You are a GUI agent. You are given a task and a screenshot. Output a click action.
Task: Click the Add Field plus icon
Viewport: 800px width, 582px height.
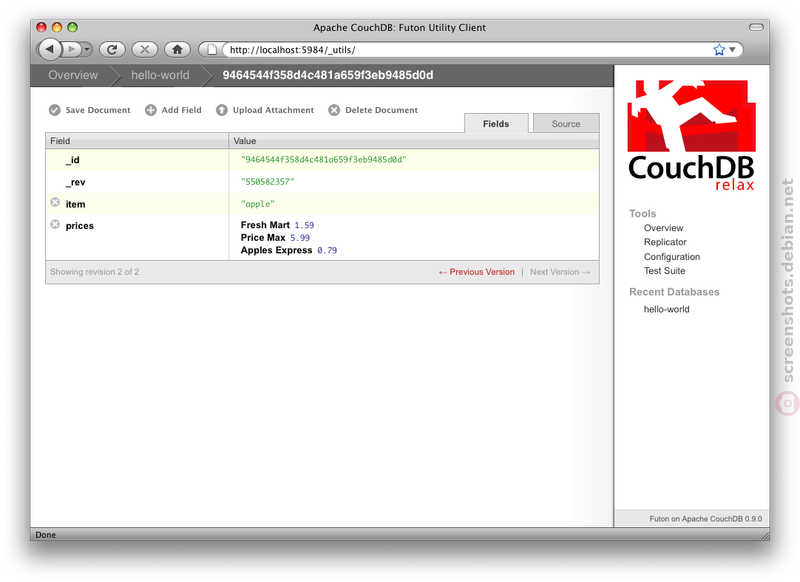coord(151,110)
